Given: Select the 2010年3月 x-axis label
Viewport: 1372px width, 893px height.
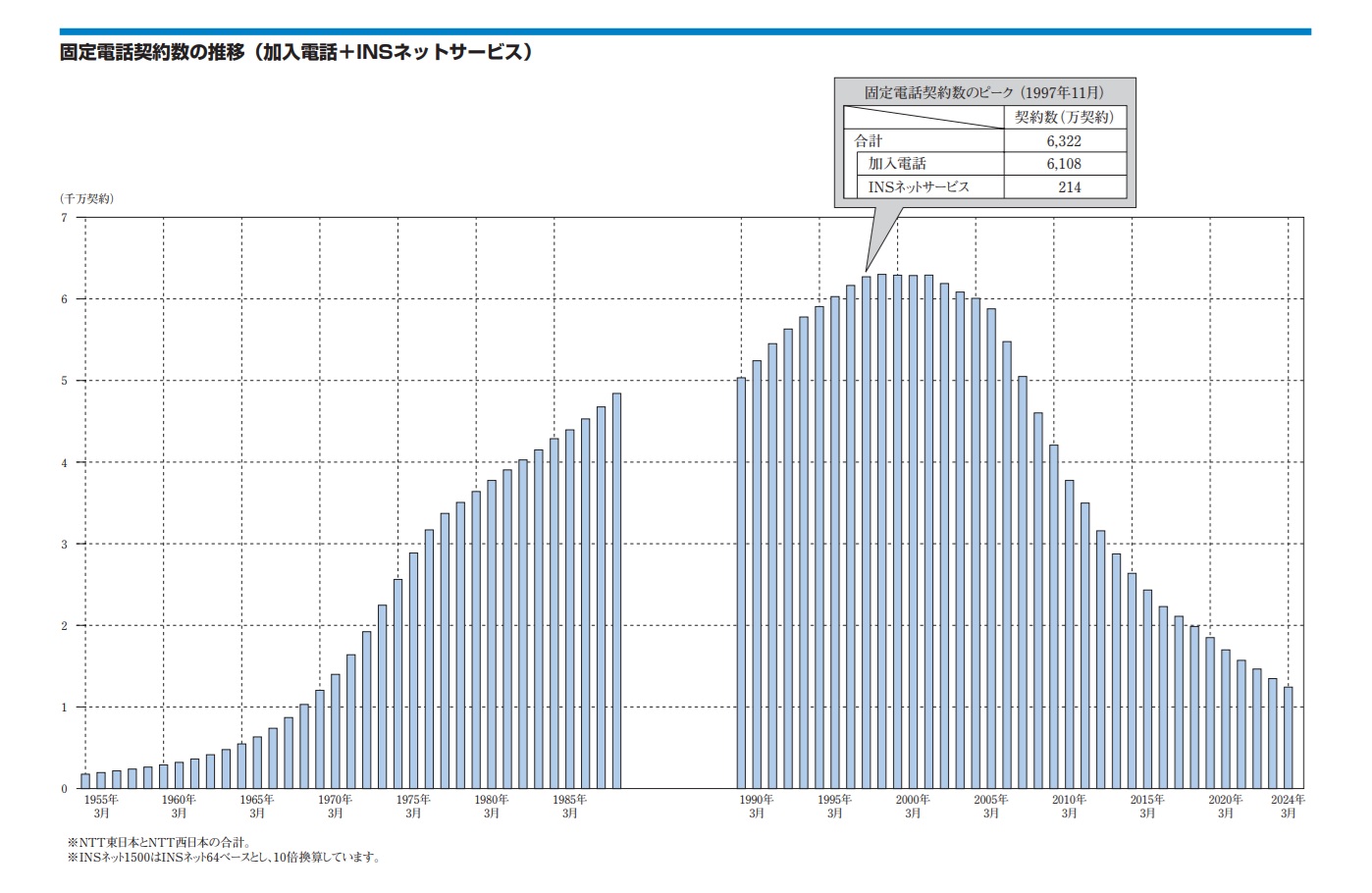Looking at the screenshot, I should pyautogui.click(x=1069, y=806).
